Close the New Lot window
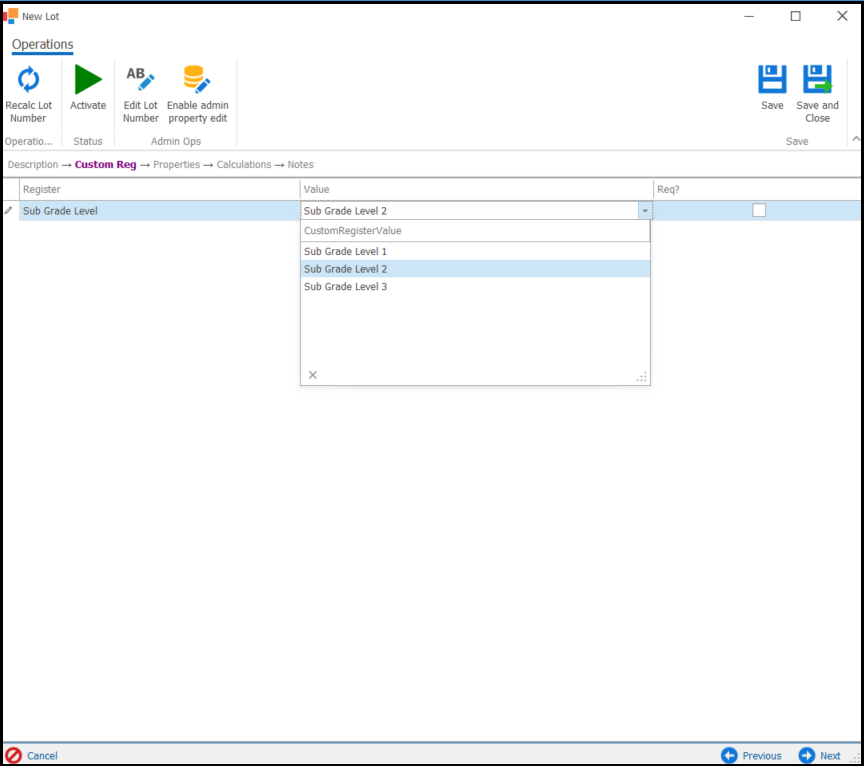Viewport: 864px width, 766px height. click(x=842, y=16)
